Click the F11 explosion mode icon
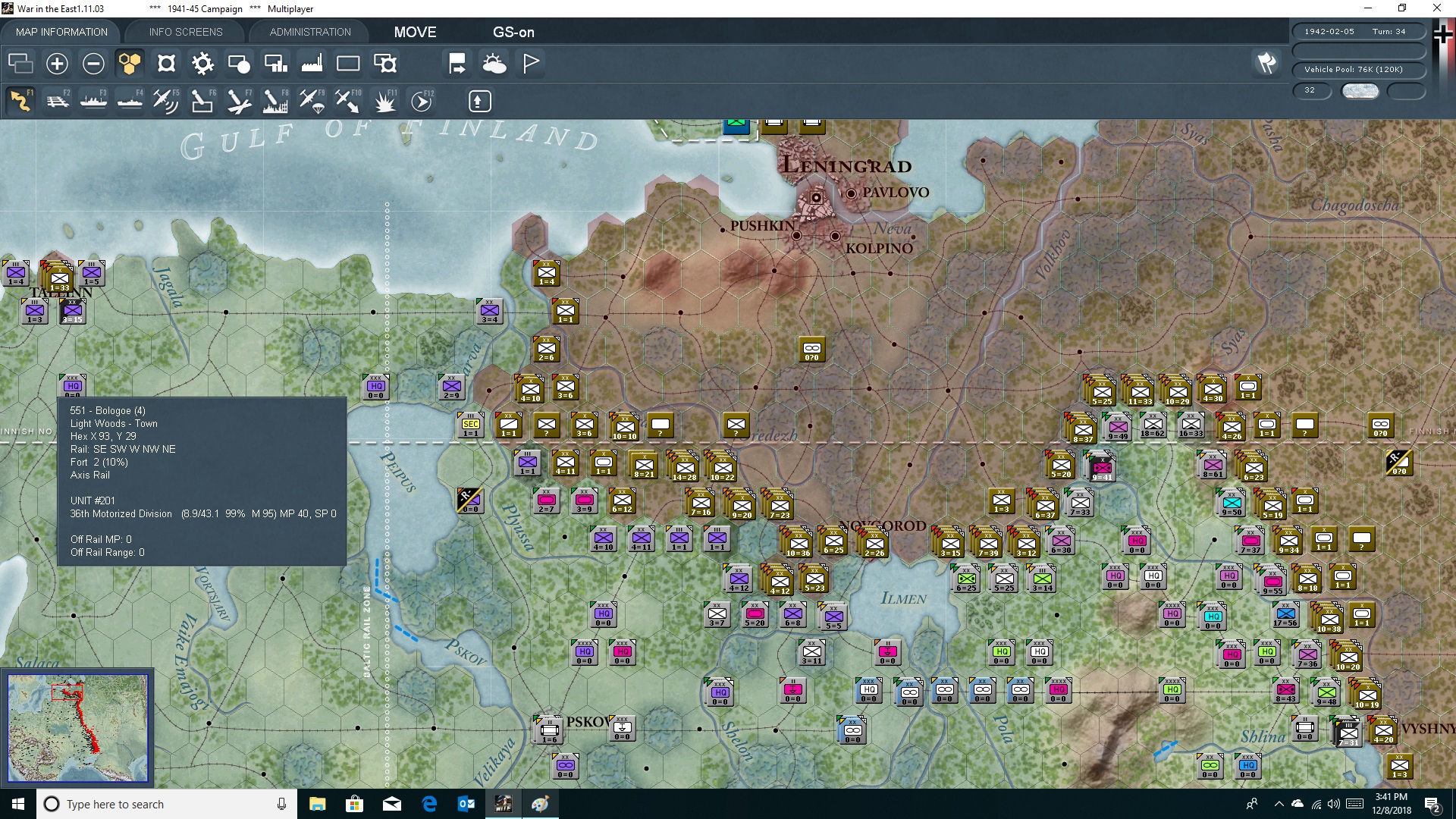This screenshot has height=819, width=1456. (384, 101)
